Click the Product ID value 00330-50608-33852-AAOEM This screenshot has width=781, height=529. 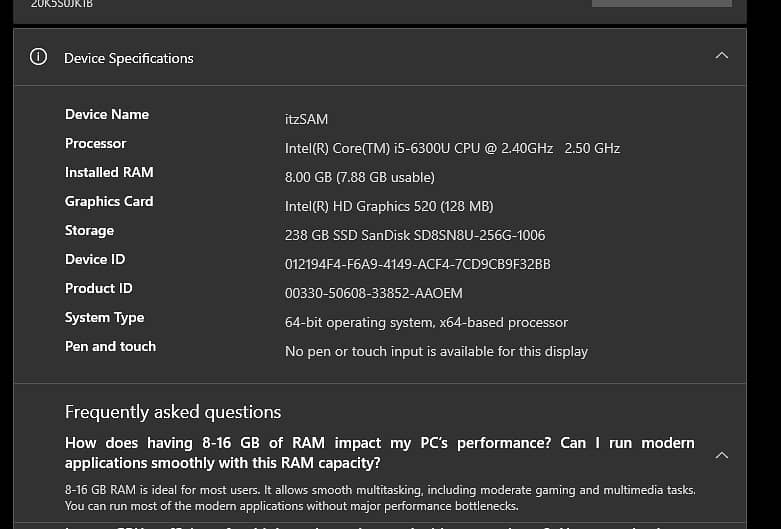[x=373, y=293]
